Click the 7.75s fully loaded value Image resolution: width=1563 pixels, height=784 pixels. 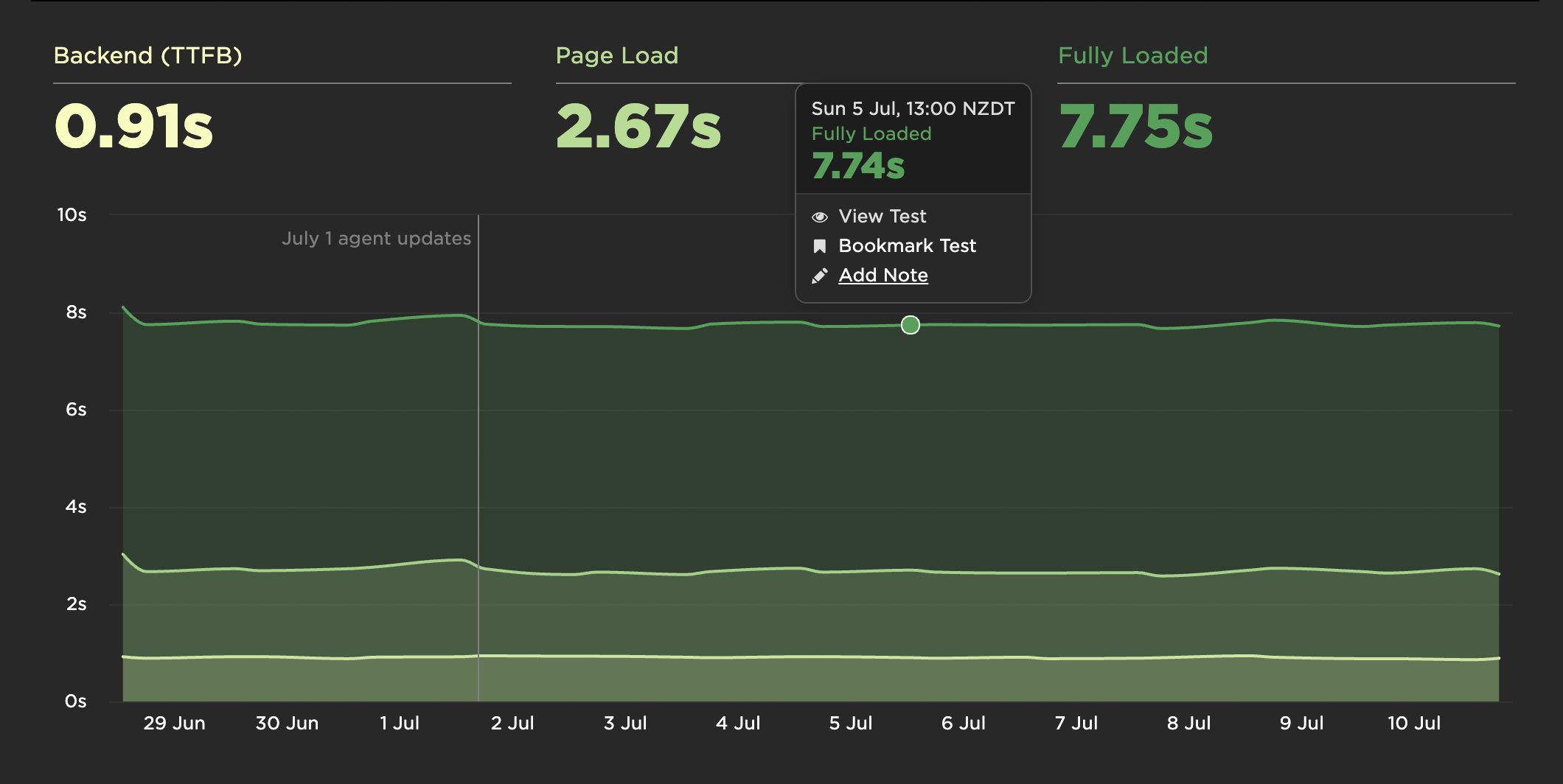point(1136,126)
